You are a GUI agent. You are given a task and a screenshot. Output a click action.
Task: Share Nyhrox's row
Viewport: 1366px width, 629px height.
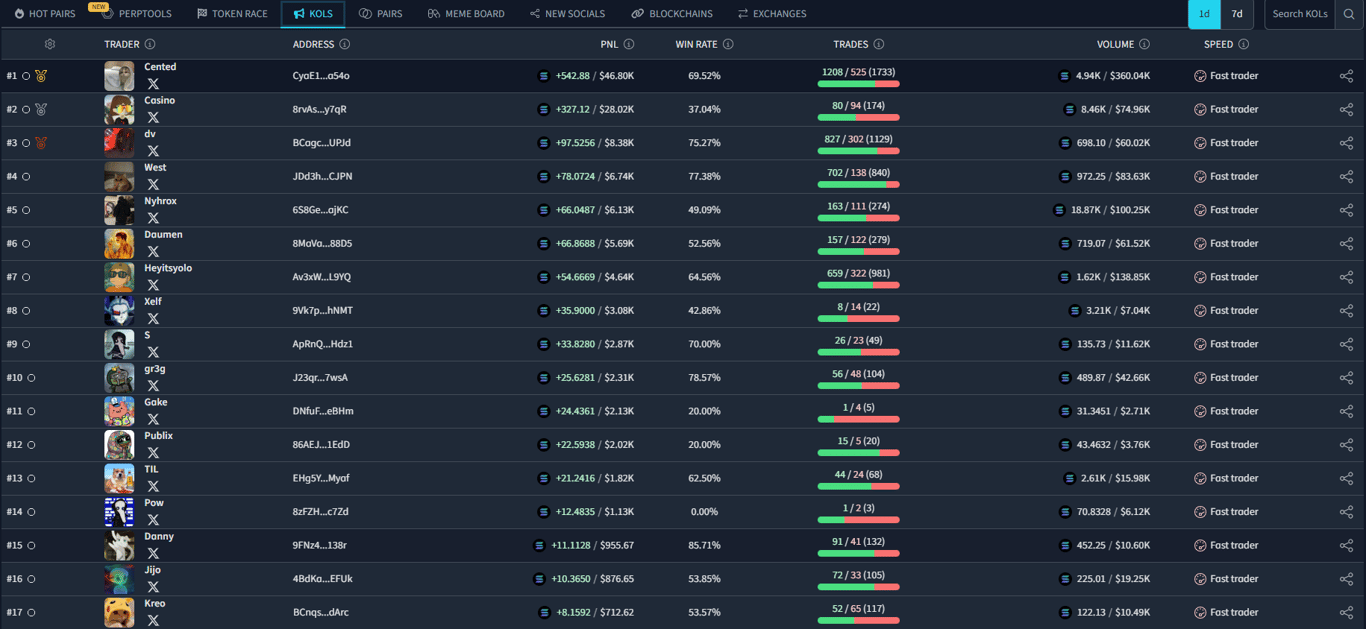[1346, 210]
